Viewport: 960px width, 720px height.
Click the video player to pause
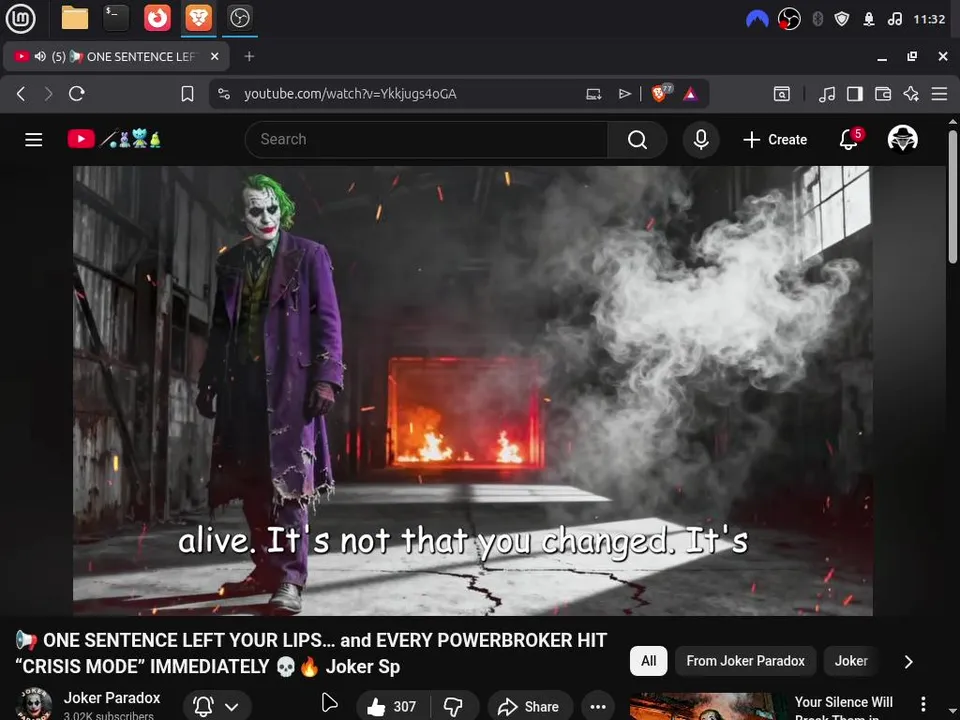coord(473,391)
